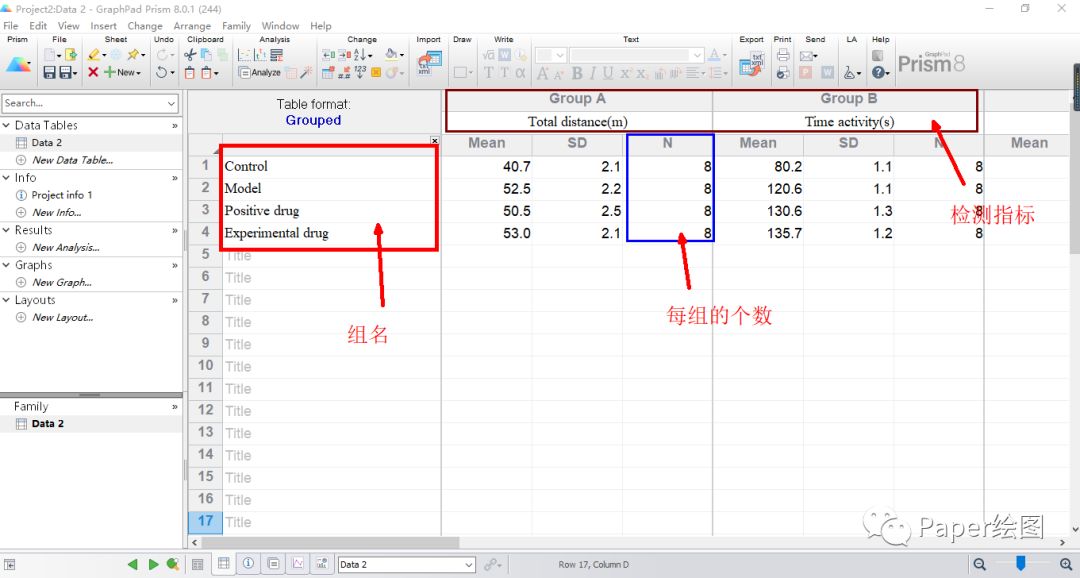The width and height of the screenshot is (1080, 578).
Task: Click the send by email envelope icon
Action: coord(806,55)
